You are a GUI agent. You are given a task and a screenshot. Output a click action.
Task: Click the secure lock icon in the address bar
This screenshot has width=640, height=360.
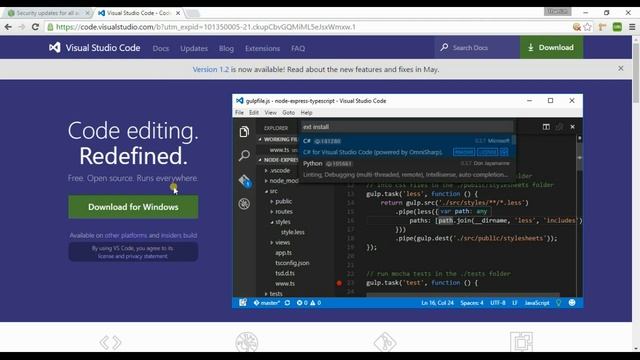click(x=50, y=27)
